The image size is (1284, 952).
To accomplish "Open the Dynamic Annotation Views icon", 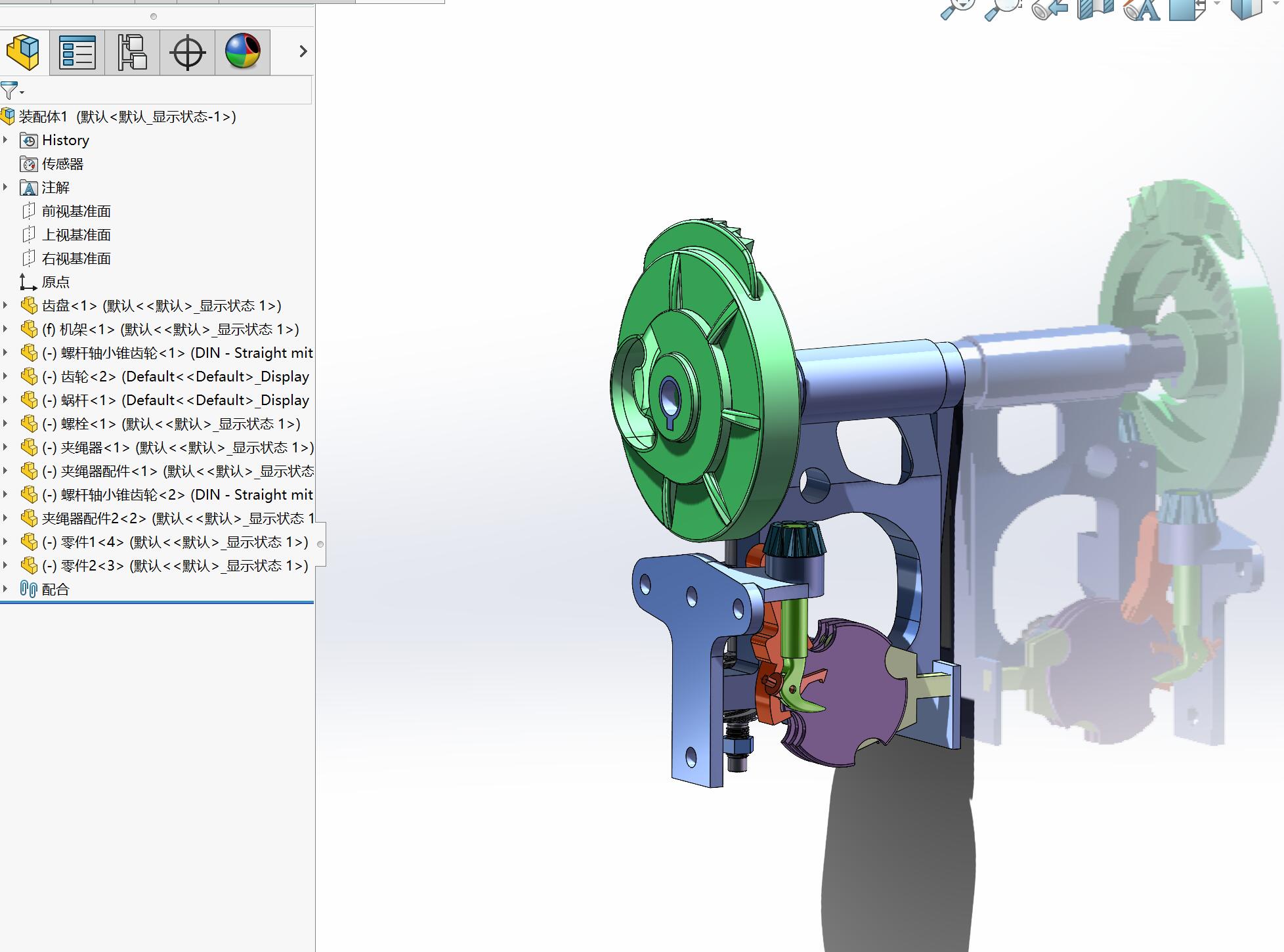I will coord(1141,8).
